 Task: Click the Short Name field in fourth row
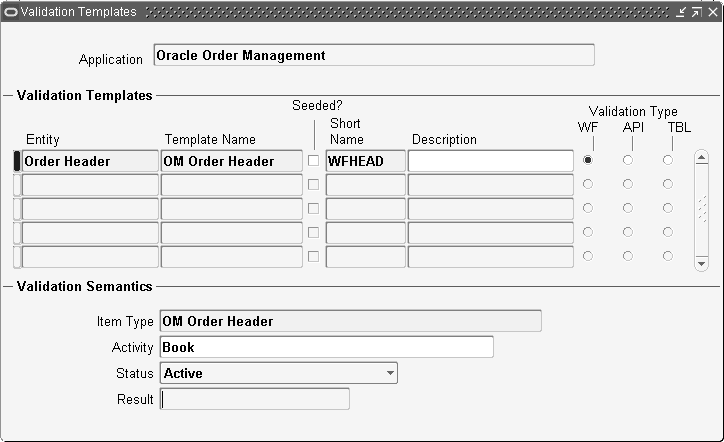366,233
